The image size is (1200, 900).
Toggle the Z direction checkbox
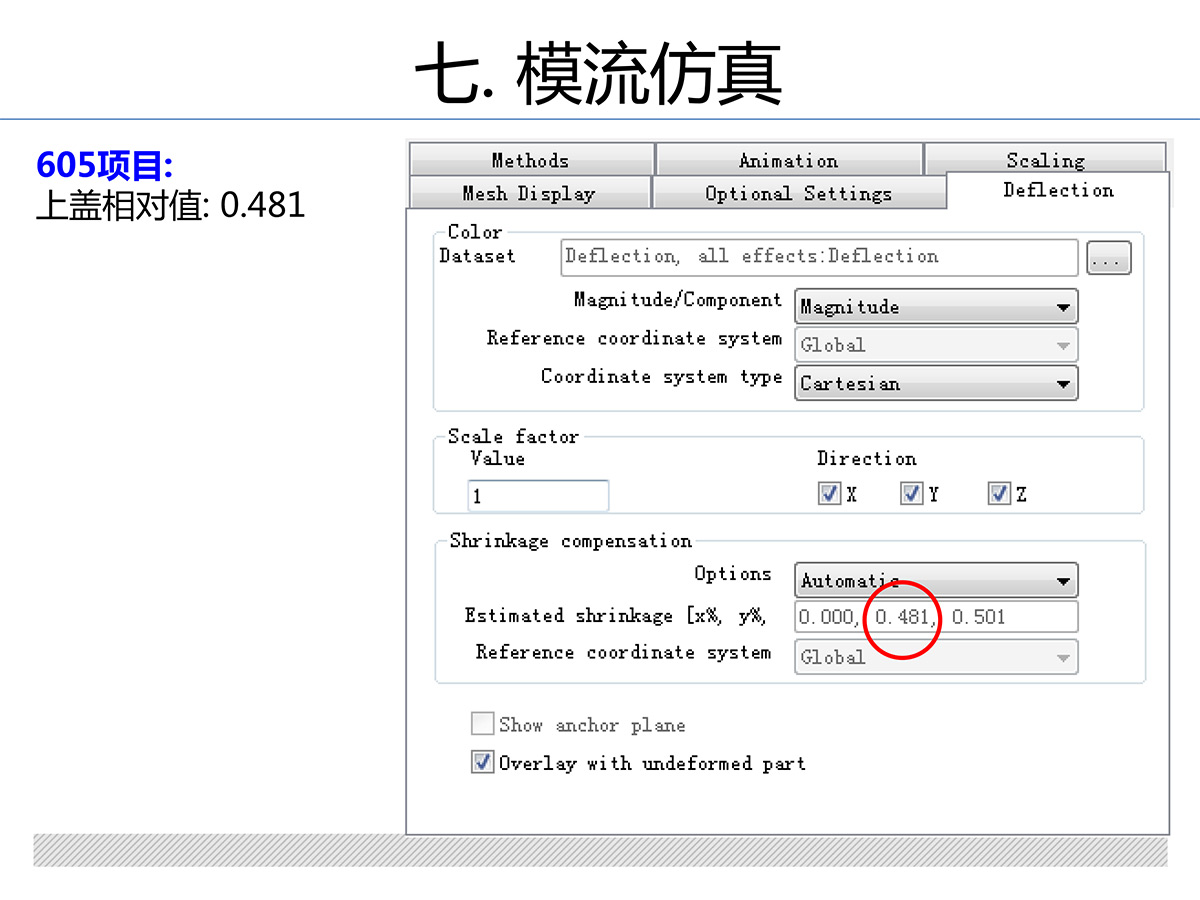point(999,494)
